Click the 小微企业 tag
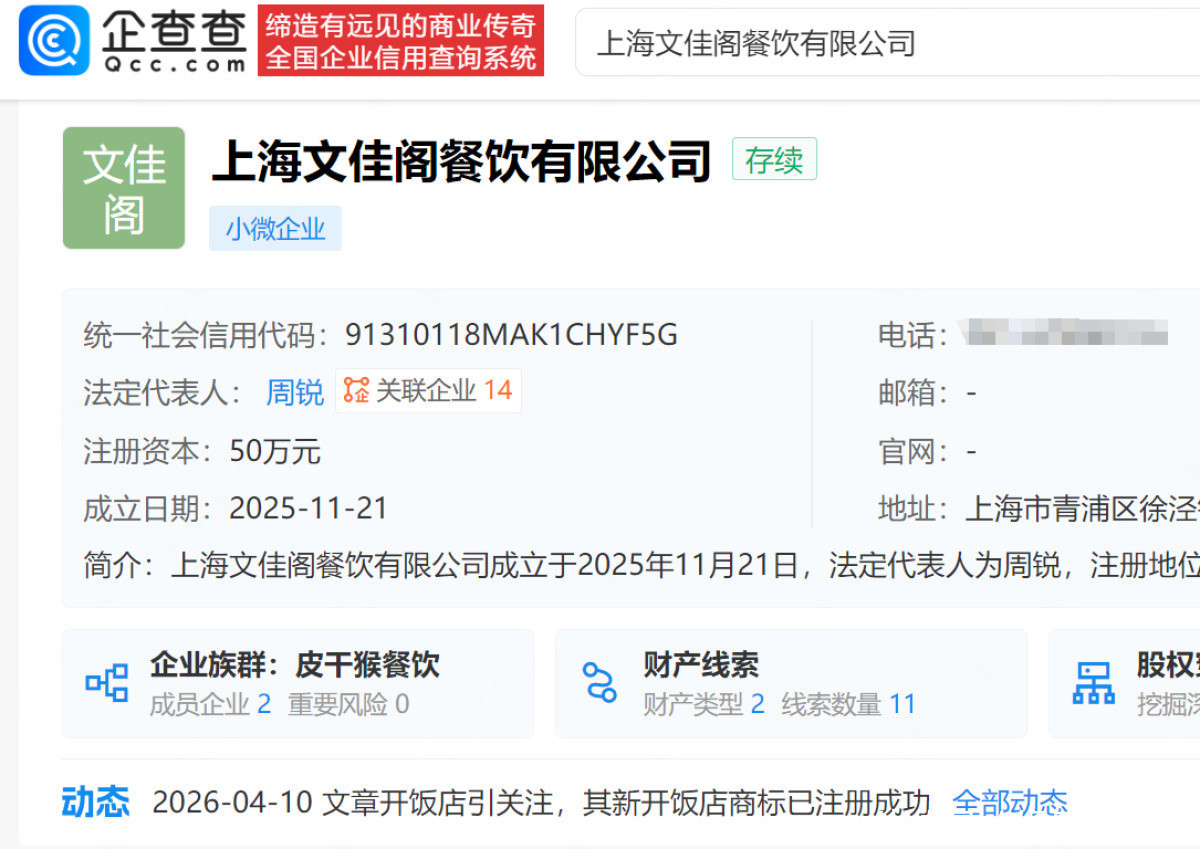 point(275,229)
